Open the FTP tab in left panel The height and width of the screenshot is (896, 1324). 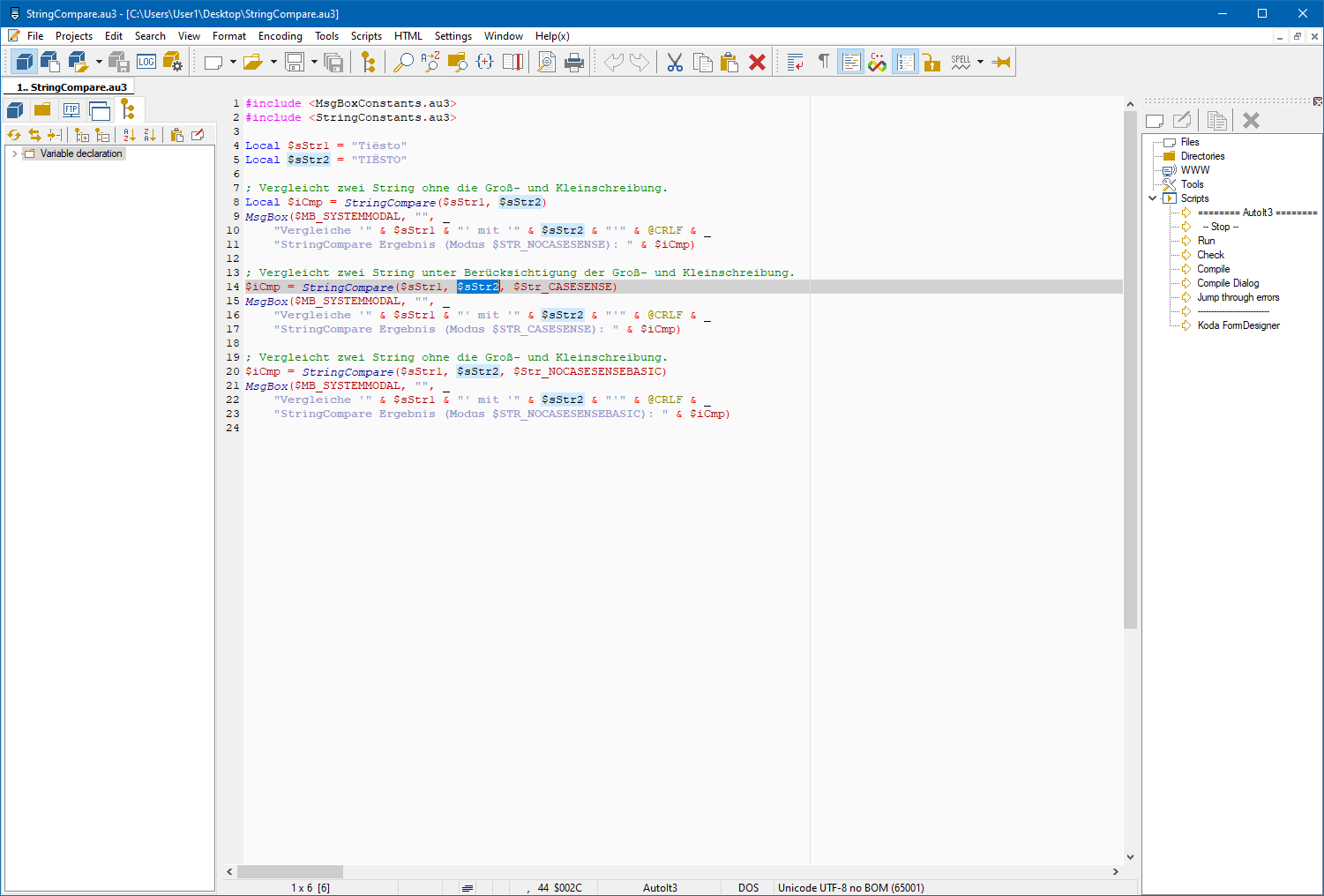[71, 110]
